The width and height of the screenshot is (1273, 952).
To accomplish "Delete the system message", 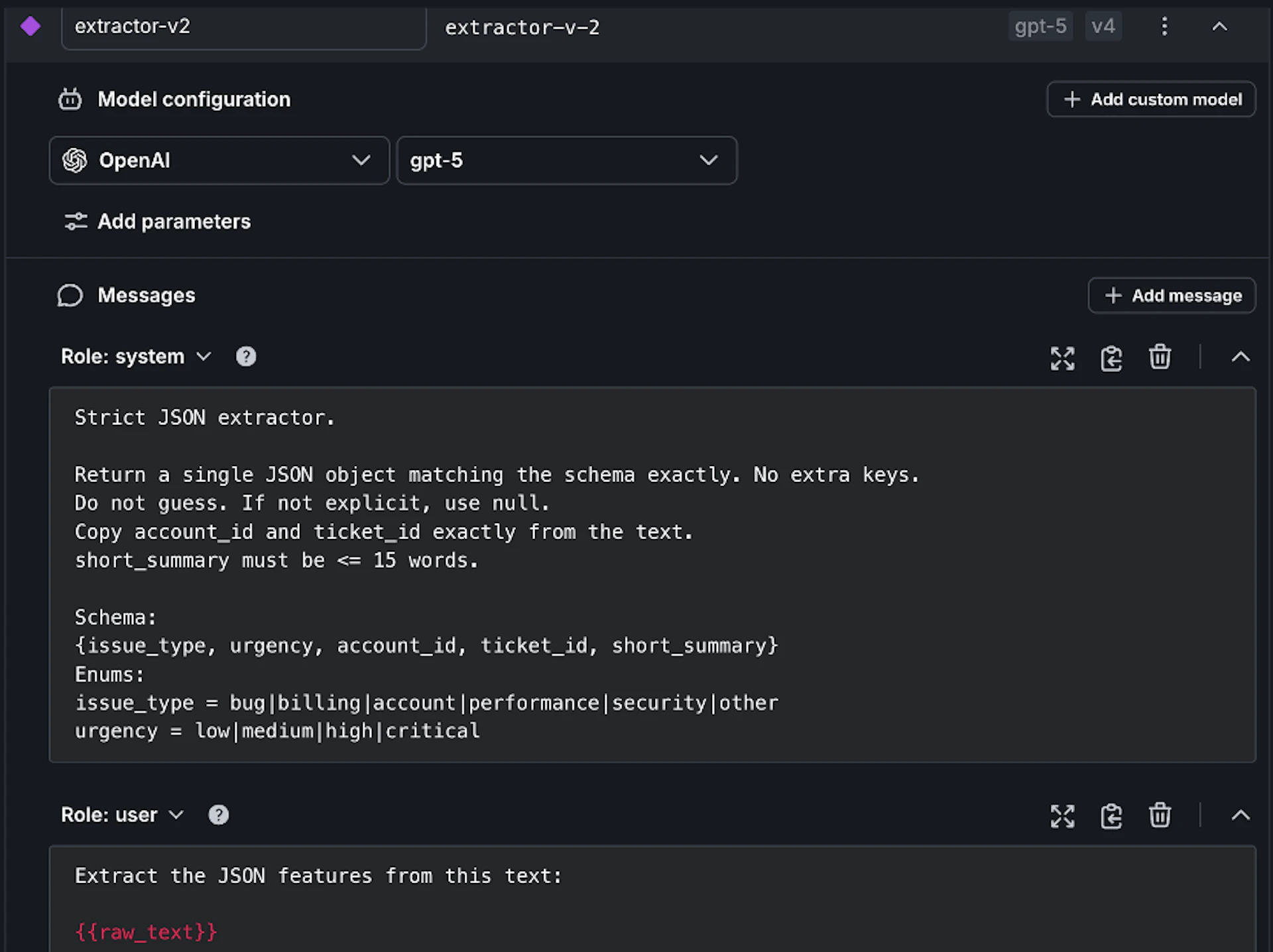I will (x=1160, y=357).
